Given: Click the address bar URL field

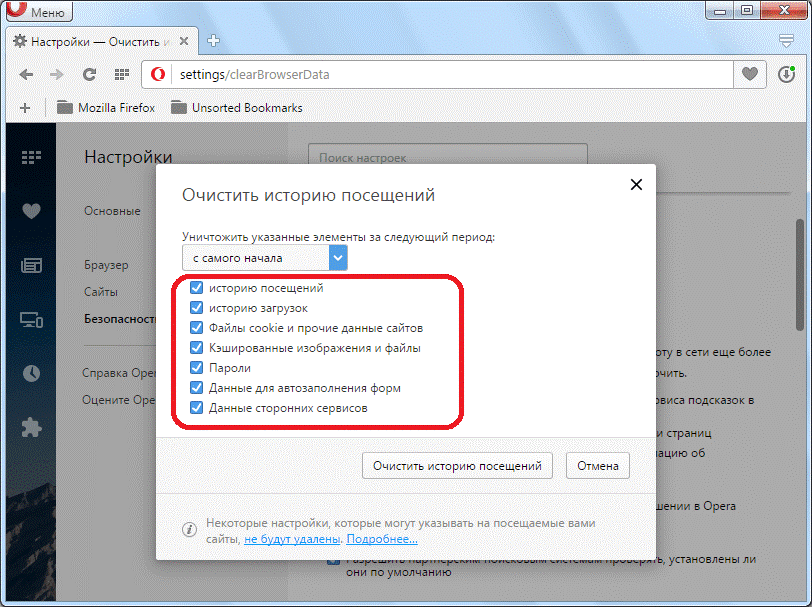Looking at the screenshot, I should 440,75.
